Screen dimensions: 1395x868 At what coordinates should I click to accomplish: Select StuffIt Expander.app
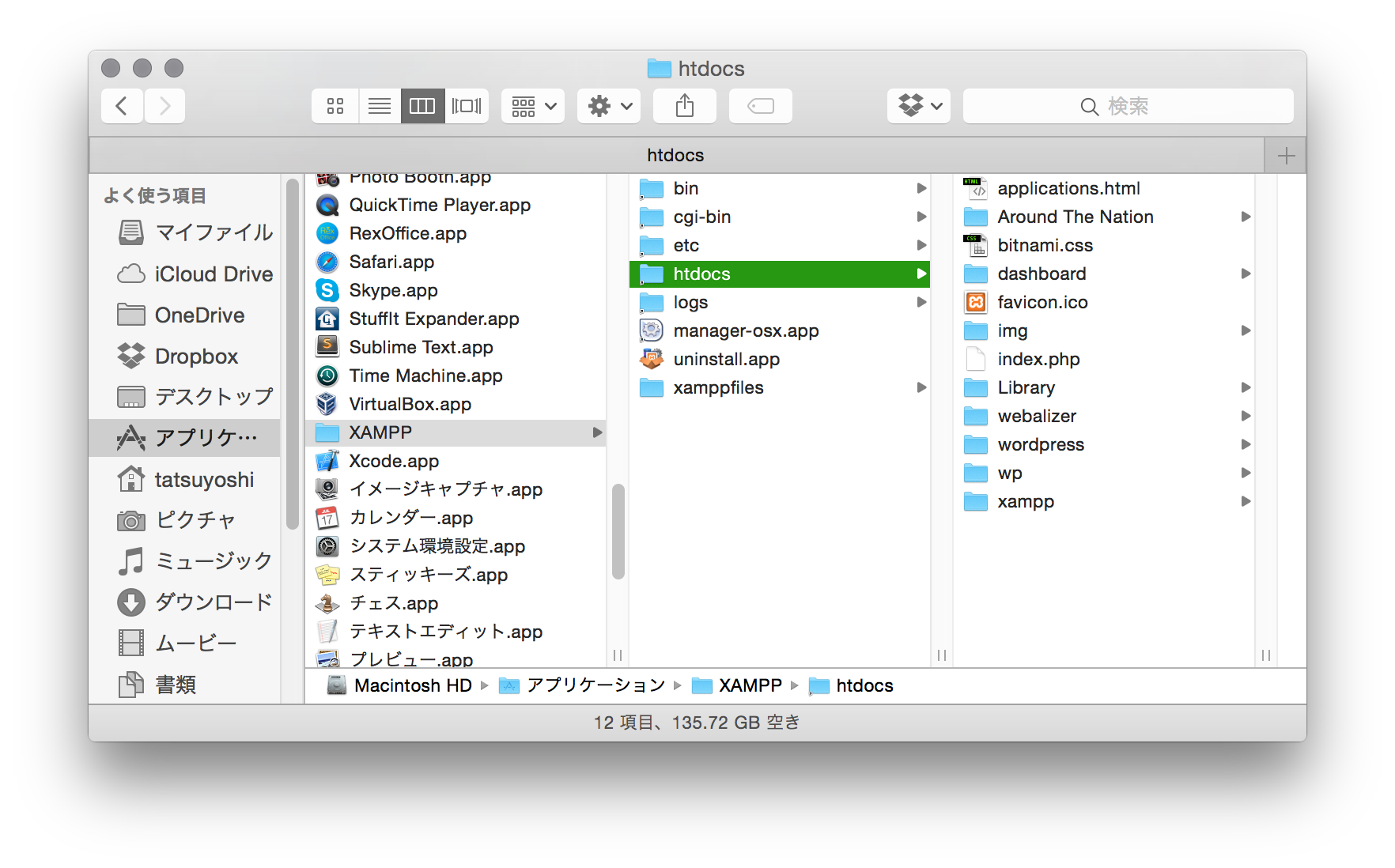(x=456, y=319)
